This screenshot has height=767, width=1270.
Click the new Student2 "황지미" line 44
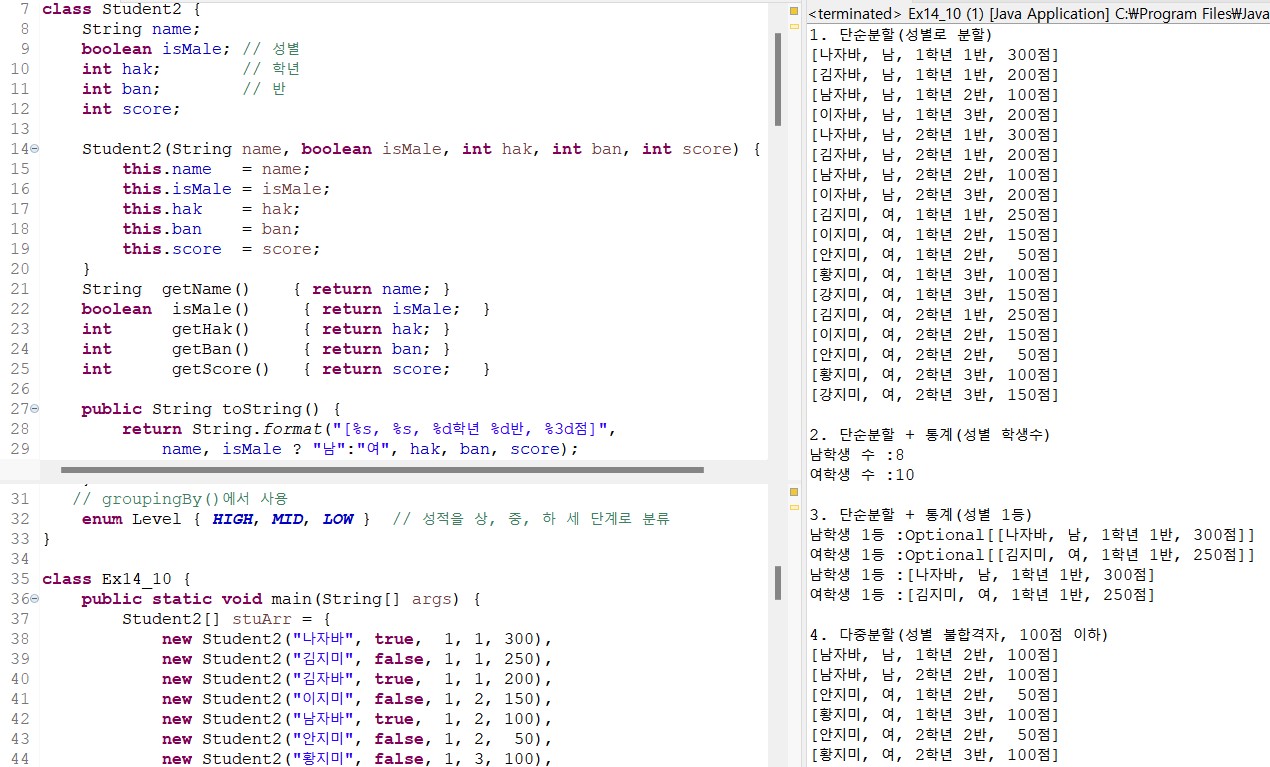point(357,759)
